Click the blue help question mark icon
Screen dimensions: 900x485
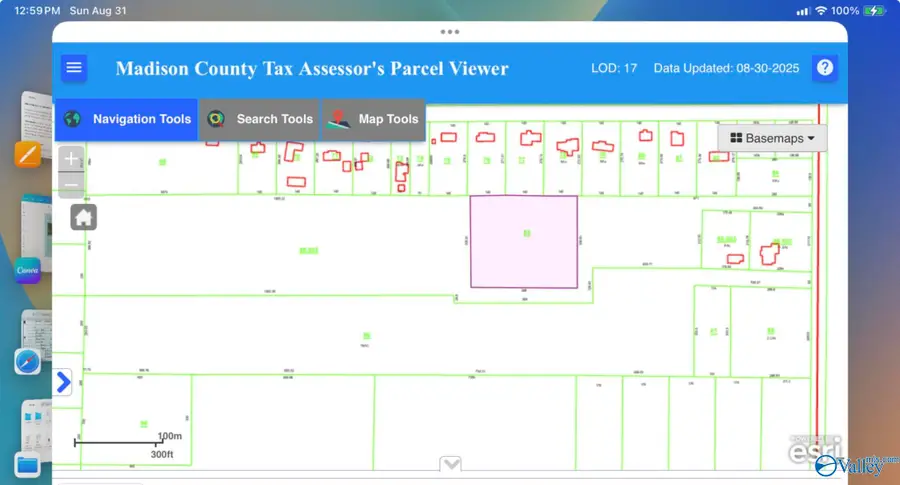click(824, 68)
